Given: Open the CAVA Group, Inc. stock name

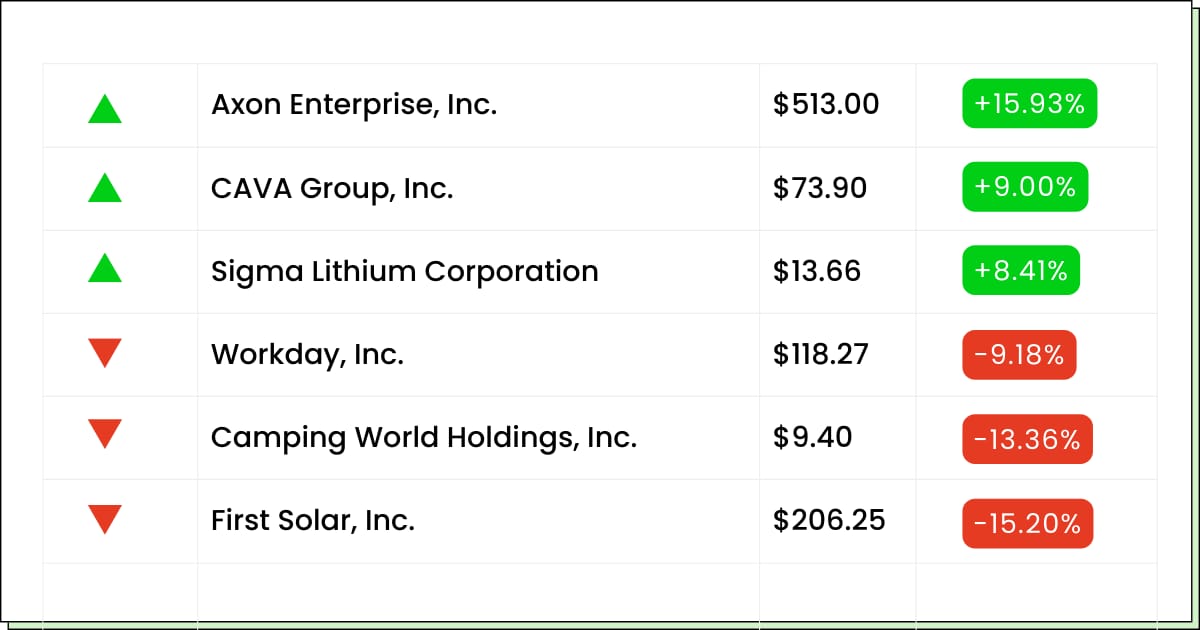Looking at the screenshot, I should point(332,188).
